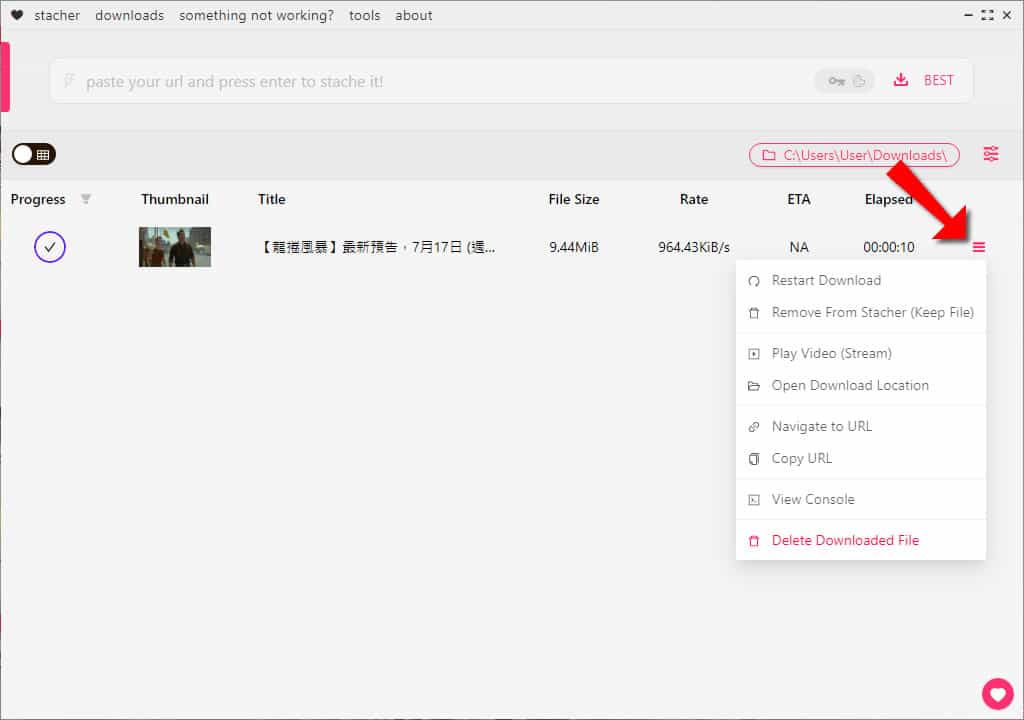Viewport: 1024px width, 720px height.
Task: Choose Copy URL
Action: (x=861, y=459)
